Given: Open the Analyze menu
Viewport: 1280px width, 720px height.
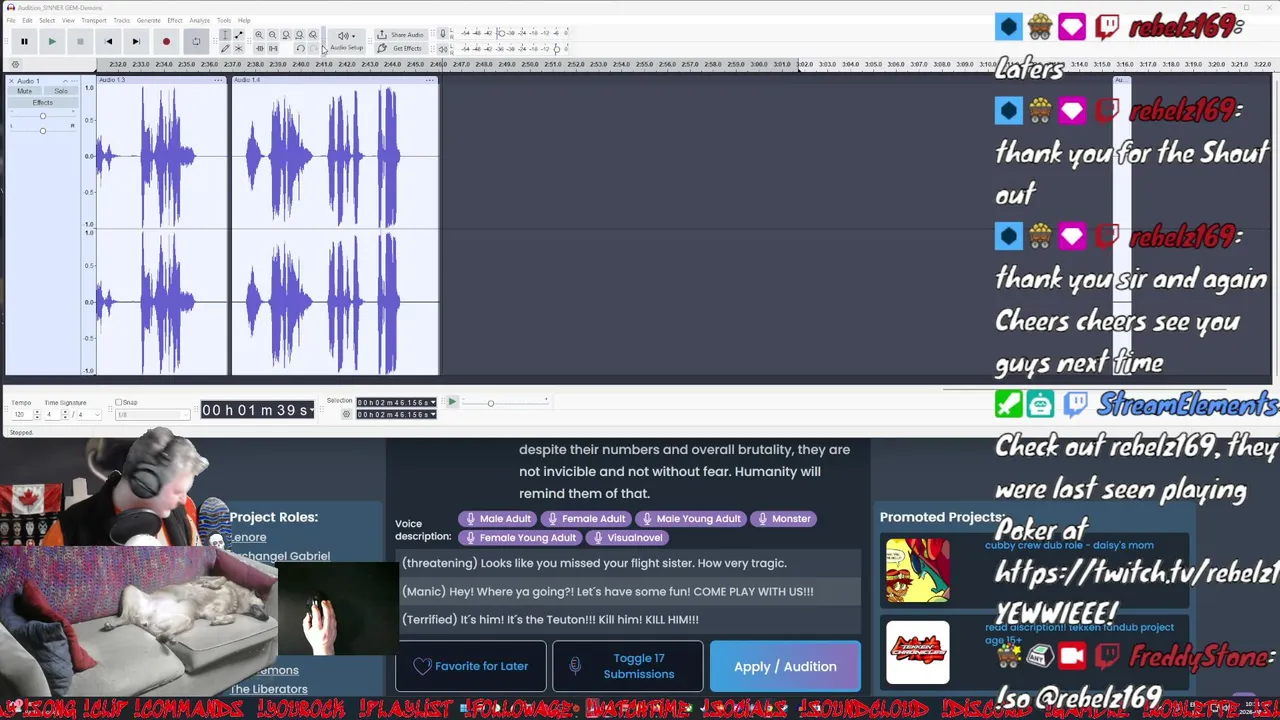Looking at the screenshot, I should click(x=200, y=20).
